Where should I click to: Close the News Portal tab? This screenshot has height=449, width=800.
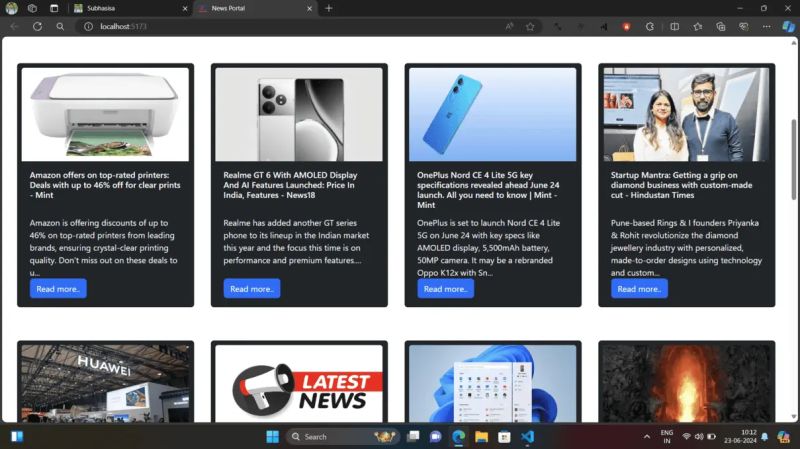point(309,8)
